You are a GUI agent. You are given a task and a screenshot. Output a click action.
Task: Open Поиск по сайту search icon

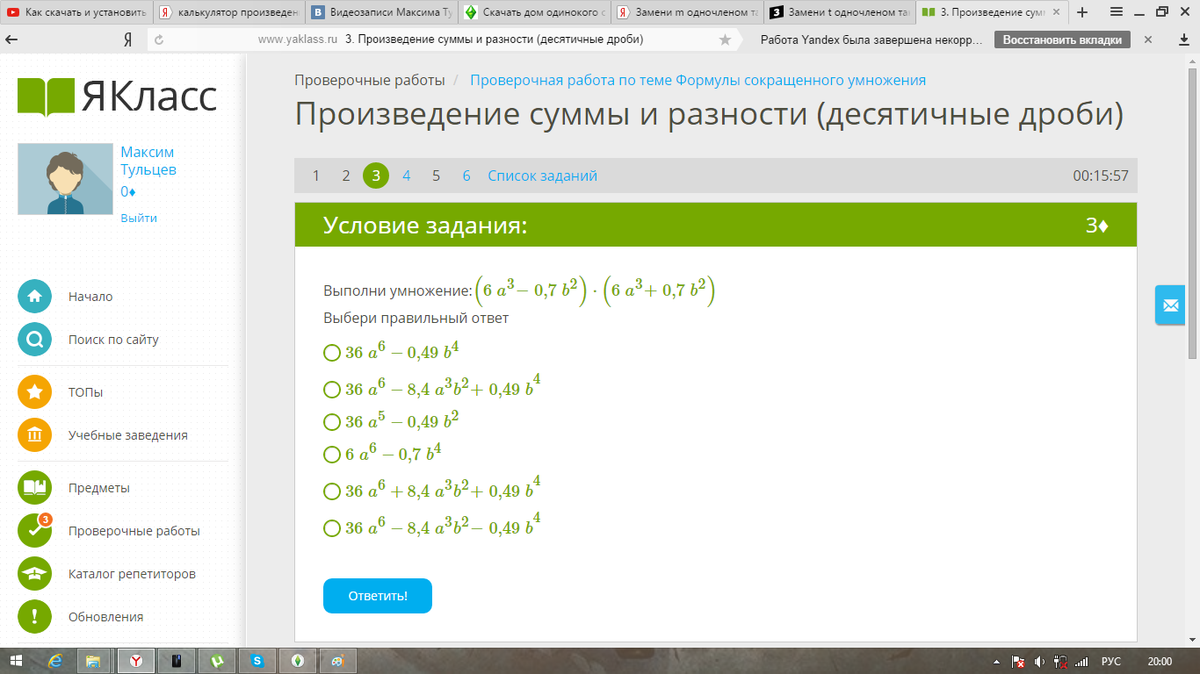point(35,340)
